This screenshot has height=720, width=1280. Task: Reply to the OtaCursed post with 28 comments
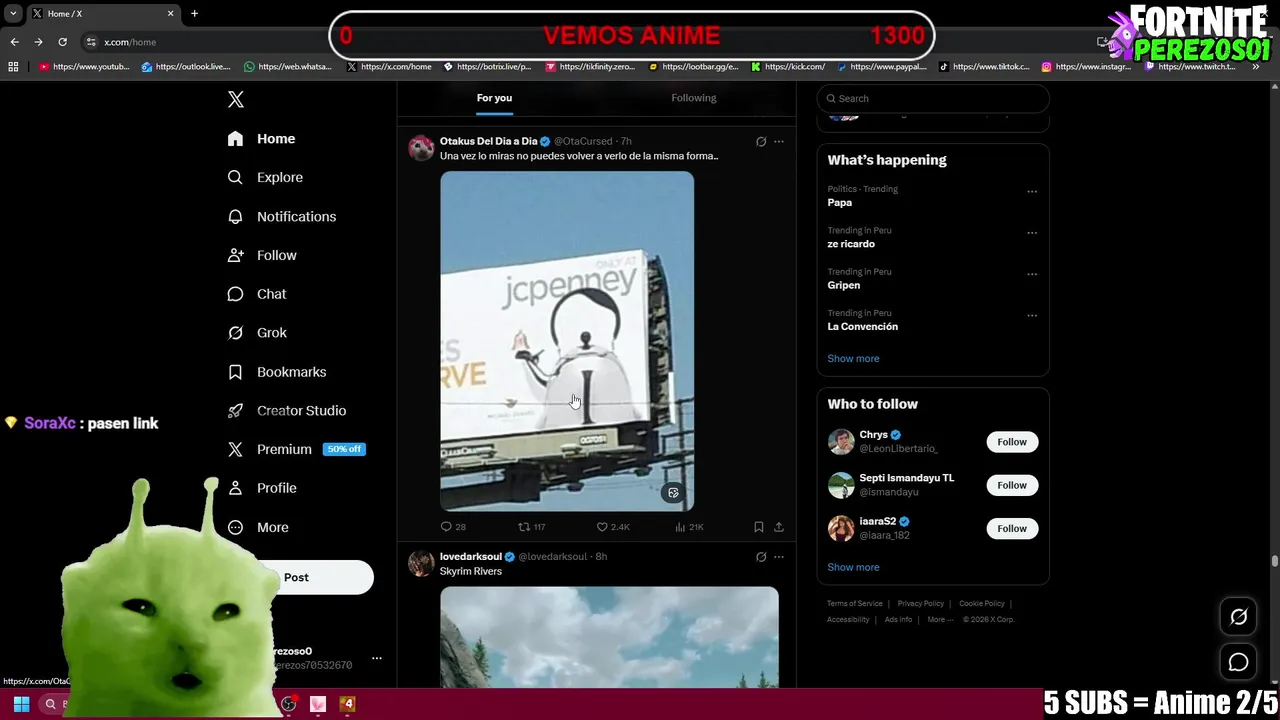click(x=453, y=527)
